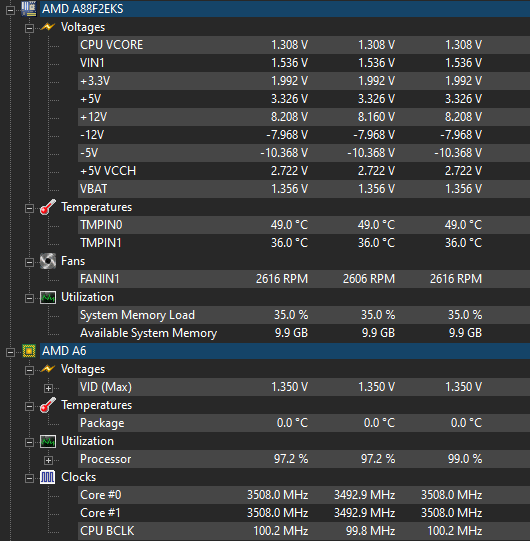Select the CPU VCORE row

click(304, 45)
